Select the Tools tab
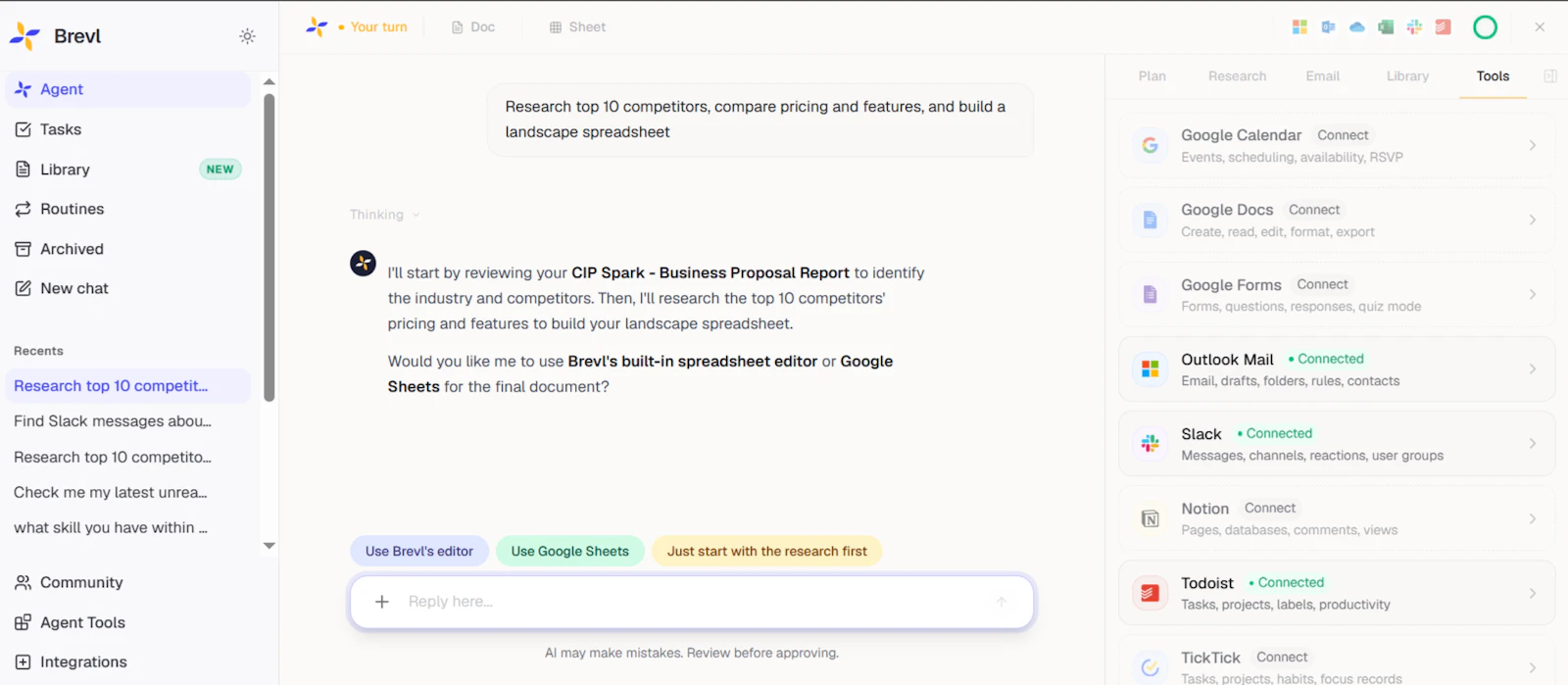Viewport: 1568px width, 685px height. (x=1493, y=76)
